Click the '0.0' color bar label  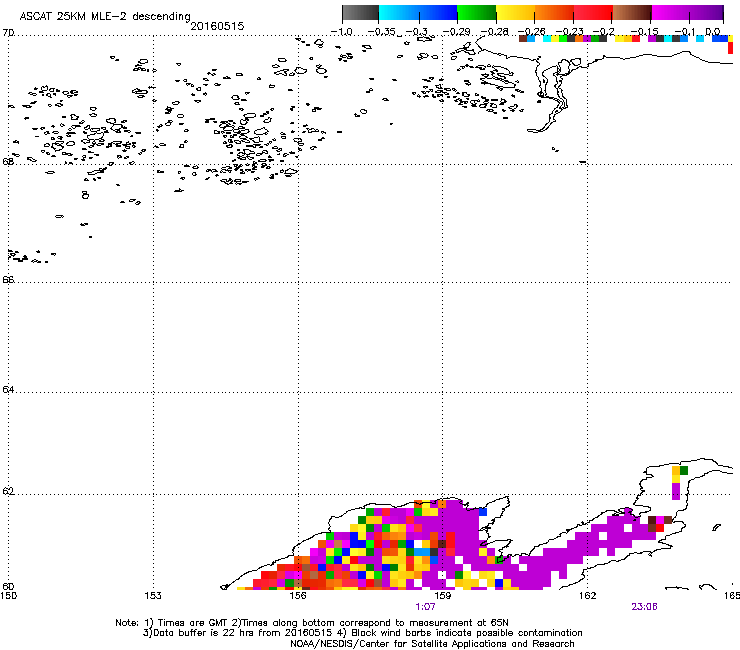[x=713, y=32]
